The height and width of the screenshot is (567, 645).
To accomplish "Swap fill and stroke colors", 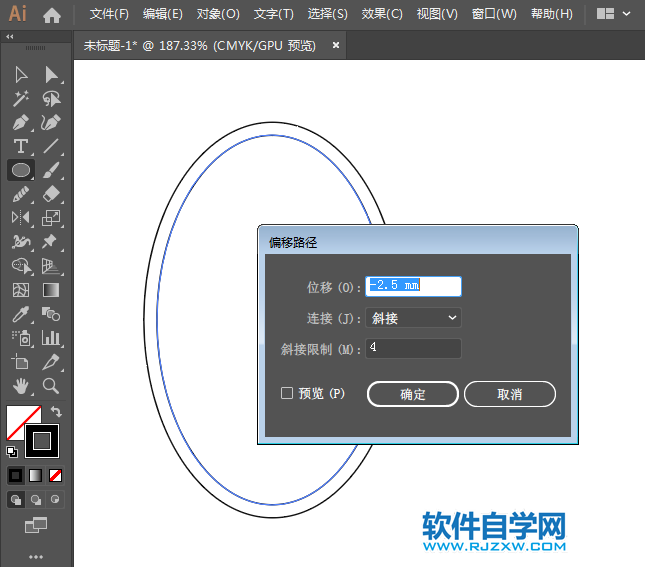I will coord(56,411).
